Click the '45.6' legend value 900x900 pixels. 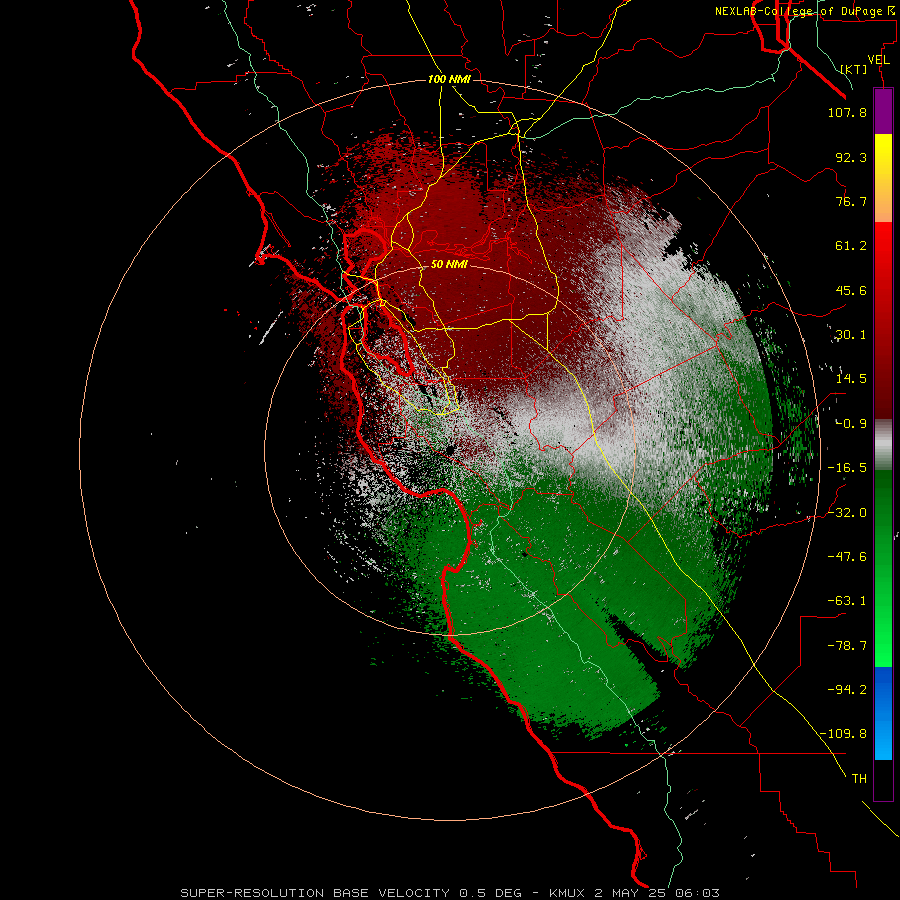[851, 290]
